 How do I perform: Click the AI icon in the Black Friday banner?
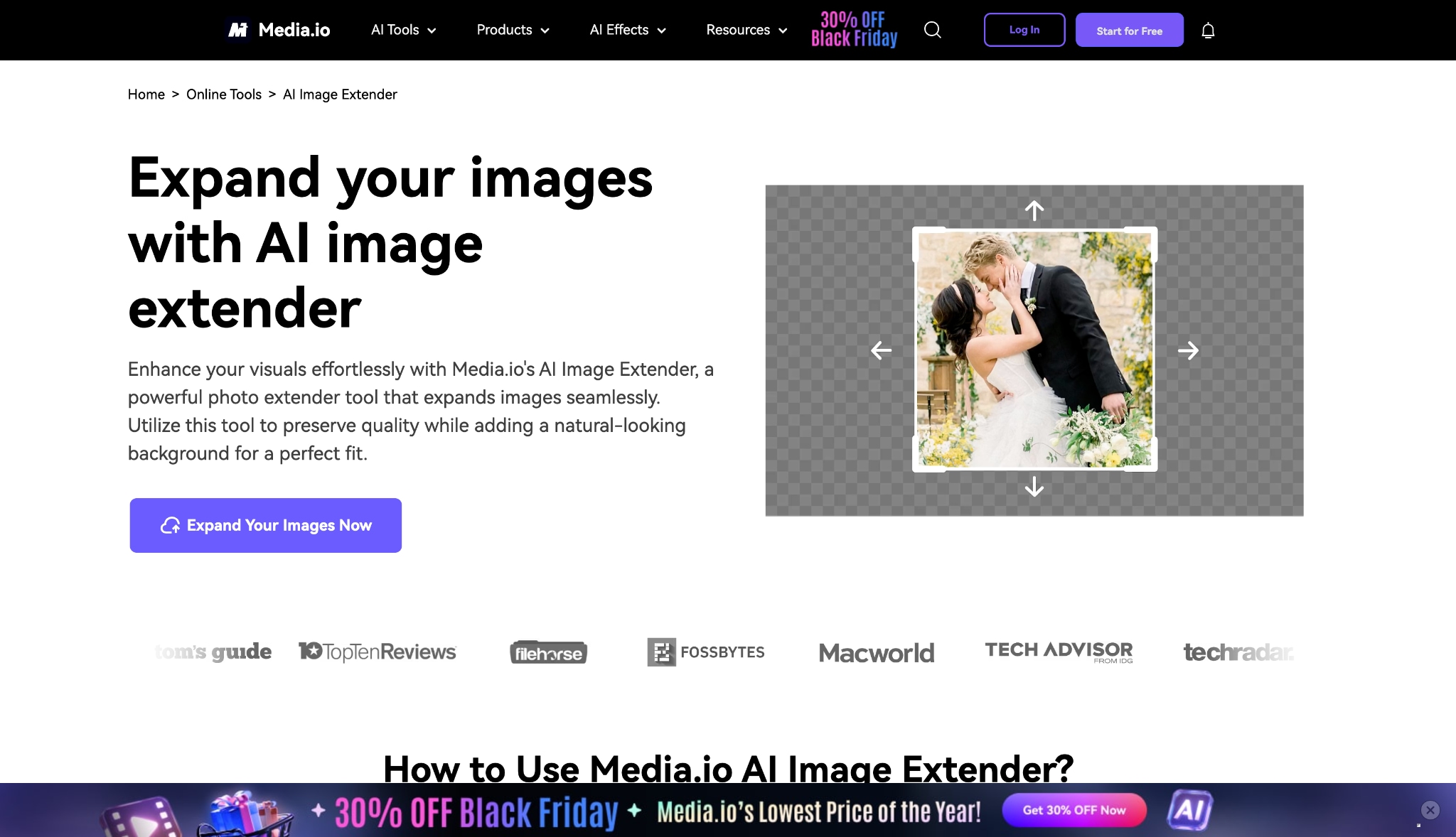tap(1192, 809)
